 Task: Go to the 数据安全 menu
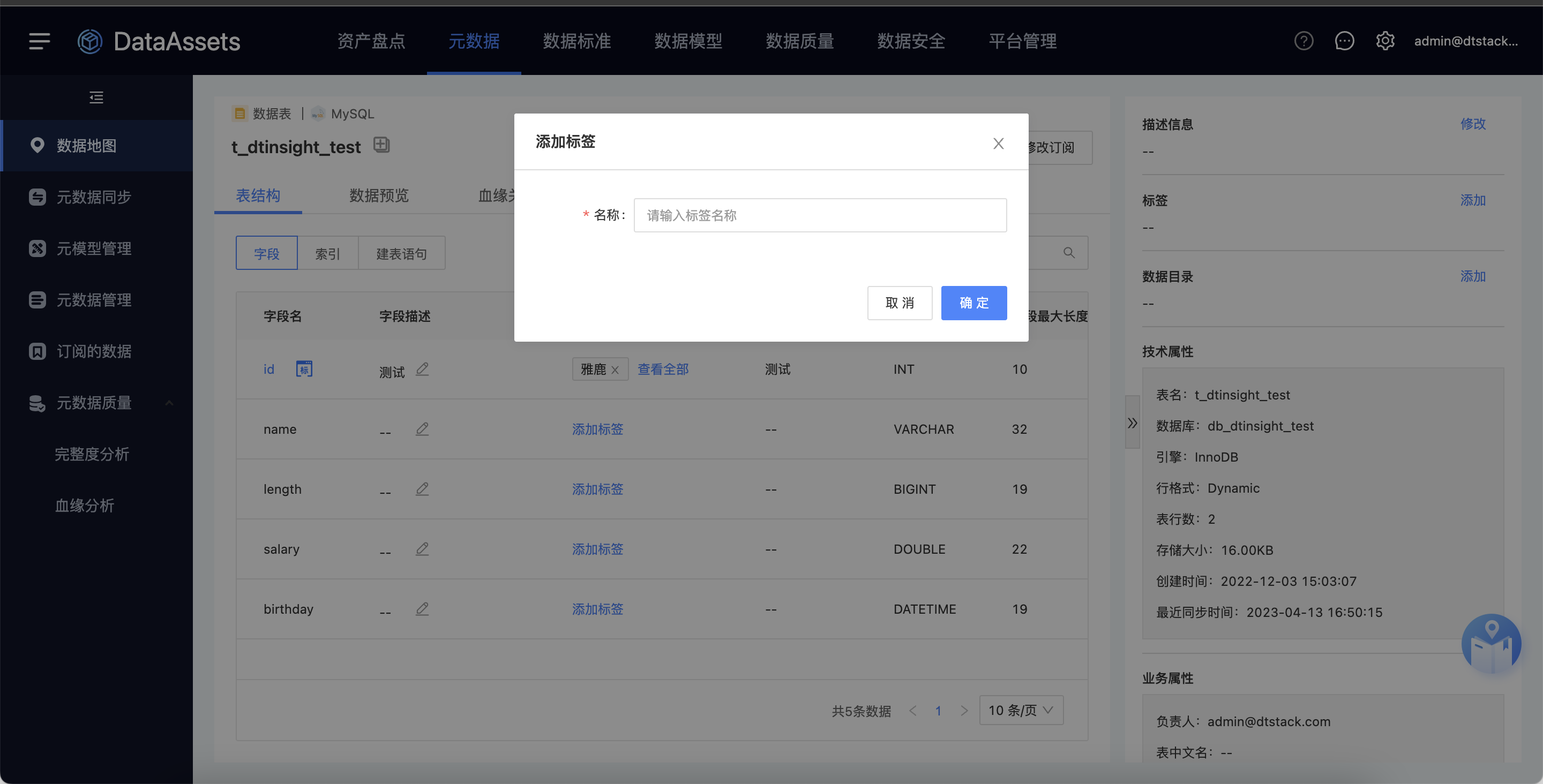point(911,41)
